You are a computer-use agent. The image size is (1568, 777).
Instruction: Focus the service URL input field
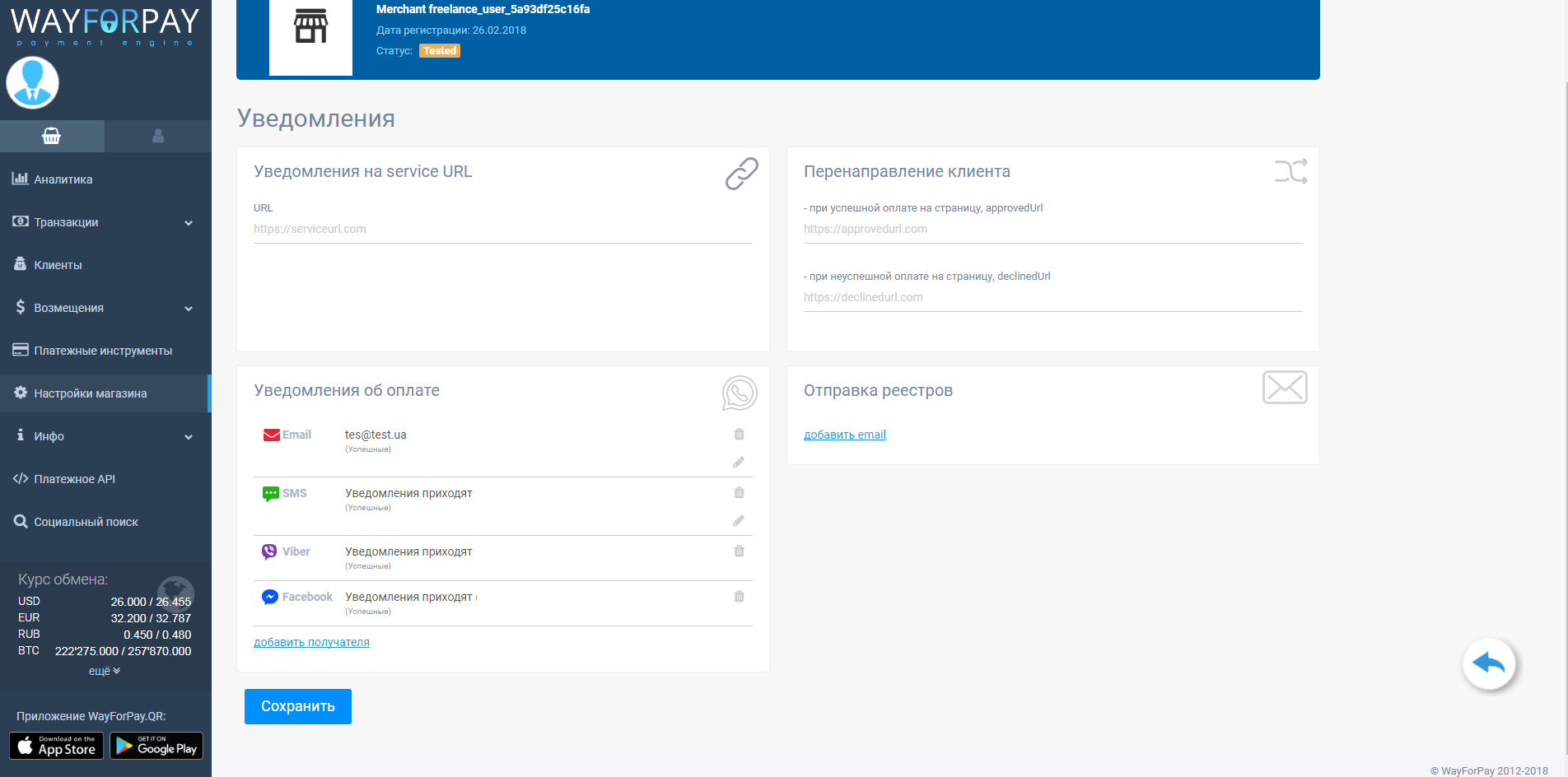502,230
